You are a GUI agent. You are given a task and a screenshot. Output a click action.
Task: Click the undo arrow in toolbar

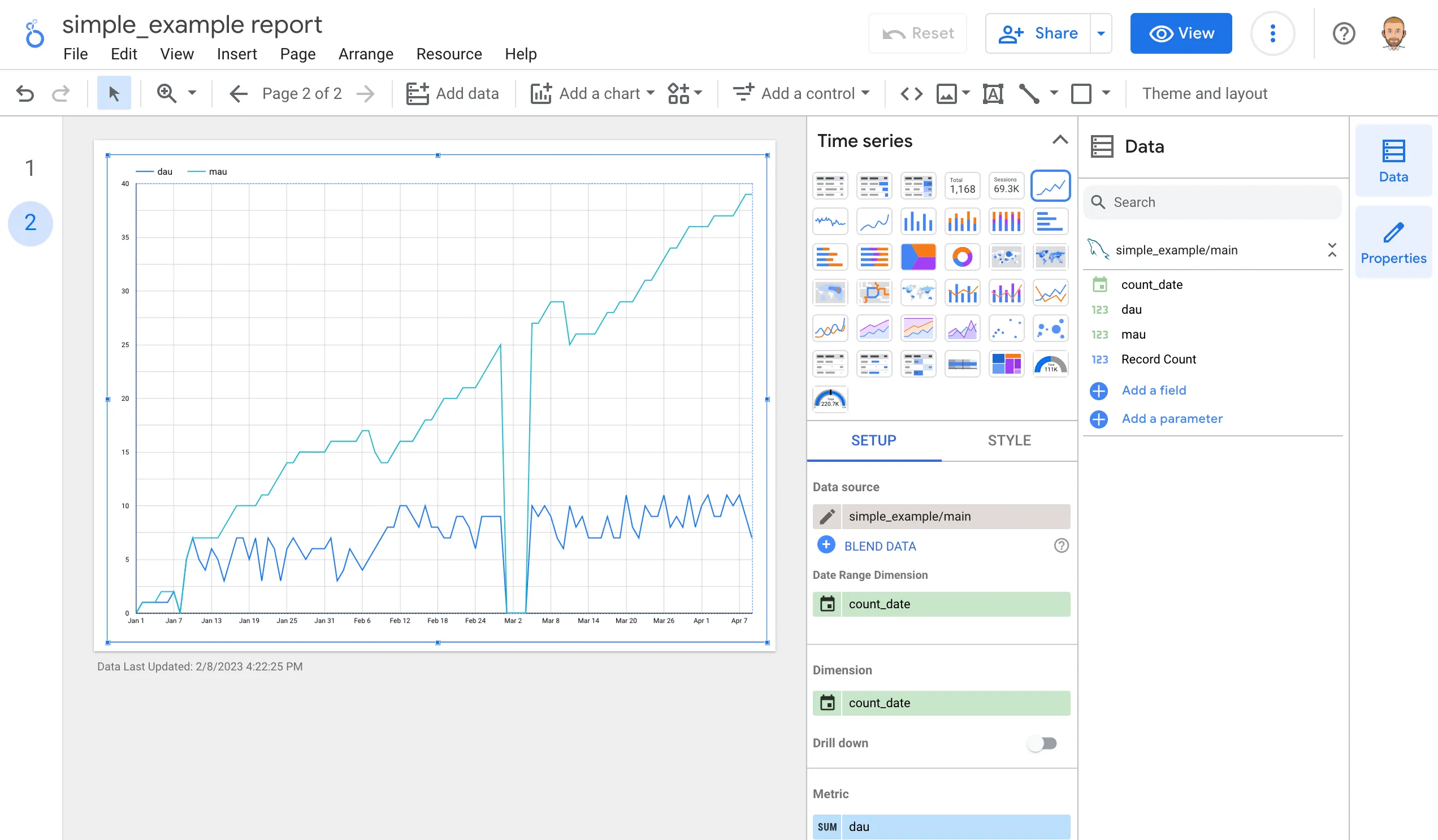click(x=25, y=93)
